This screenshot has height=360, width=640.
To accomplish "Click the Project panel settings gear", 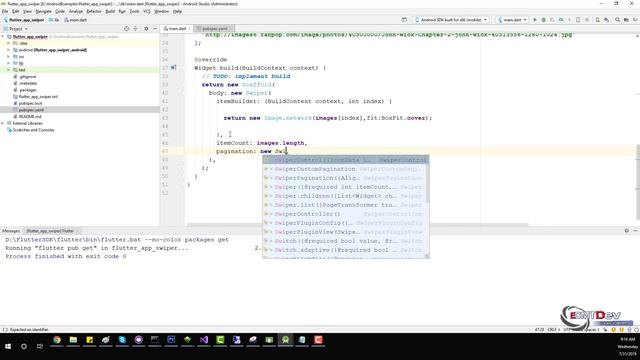I will 146,29.
